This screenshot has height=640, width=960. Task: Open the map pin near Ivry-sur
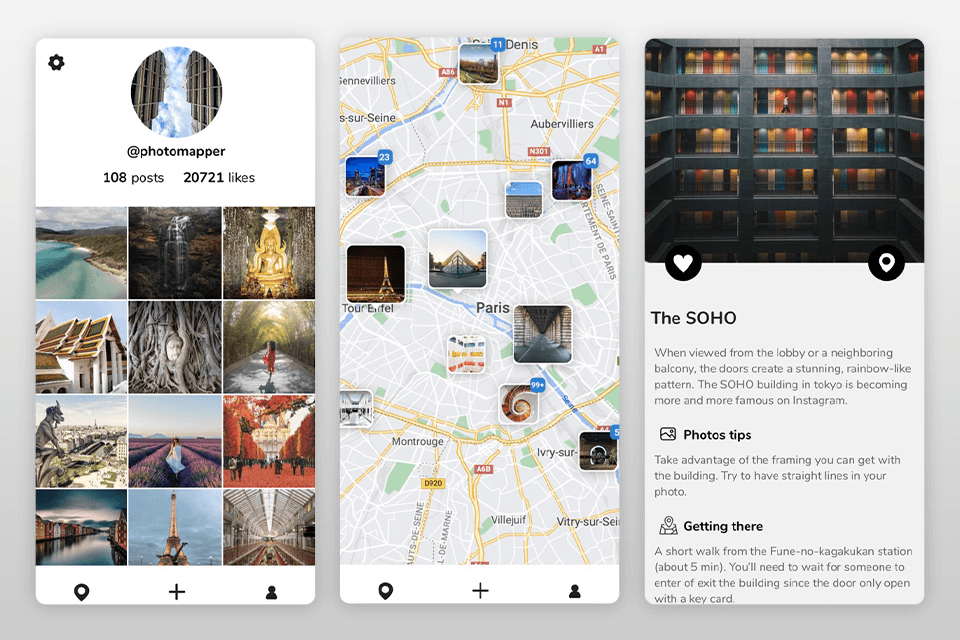coord(598,451)
